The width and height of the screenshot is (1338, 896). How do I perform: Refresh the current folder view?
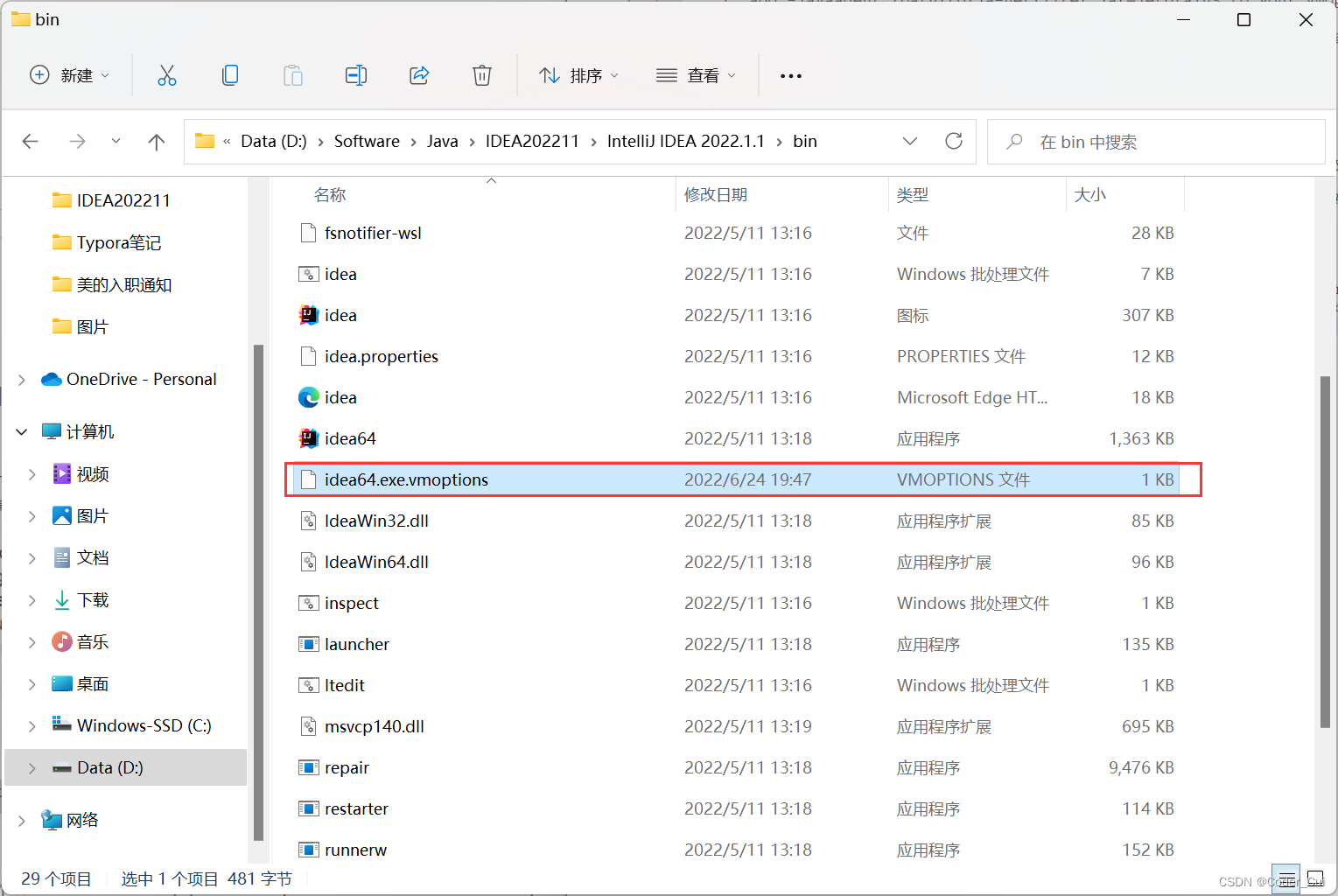coord(954,141)
